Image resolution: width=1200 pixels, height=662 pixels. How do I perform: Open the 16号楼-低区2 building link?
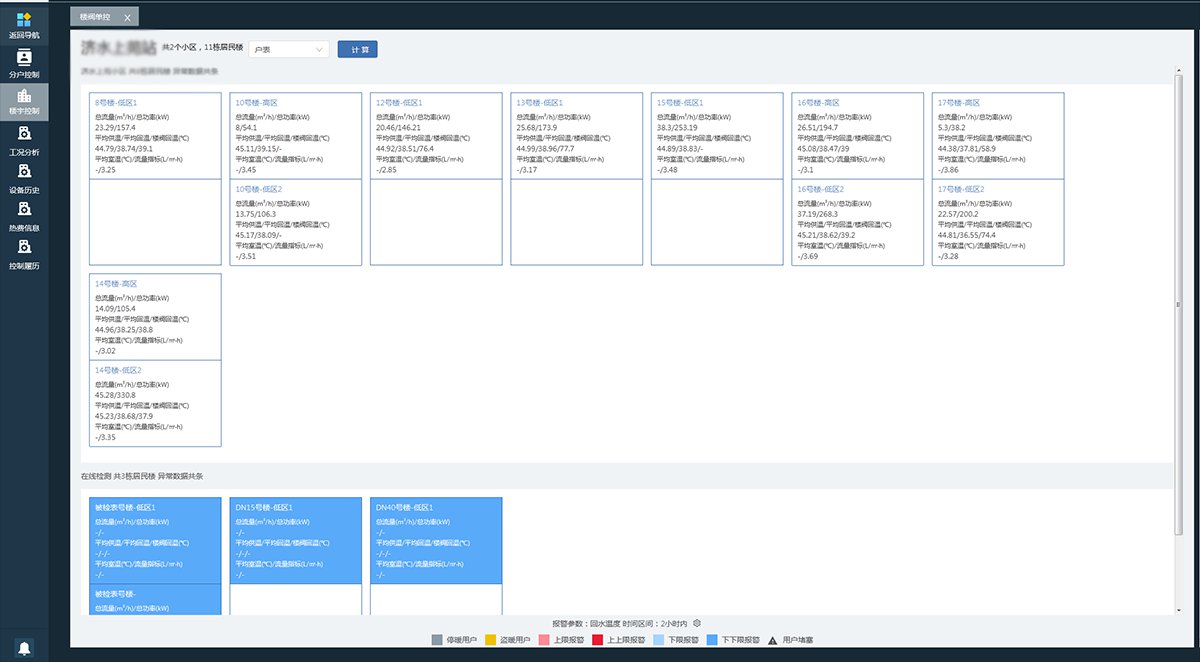pyautogui.click(x=820, y=189)
